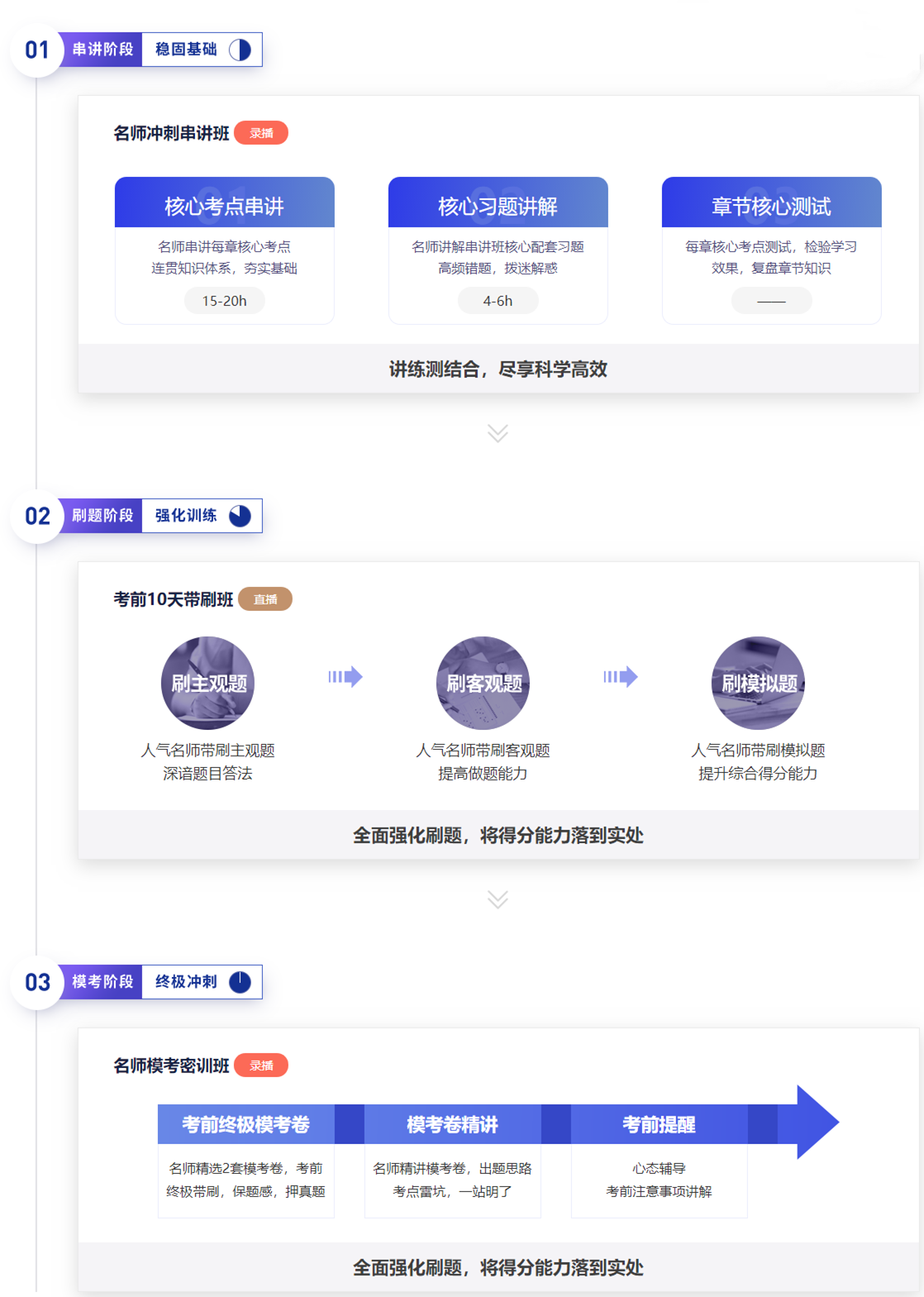The height and width of the screenshot is (1297, 924).
Task: Click the 01 timeline number circle
Action: (37, 50)
